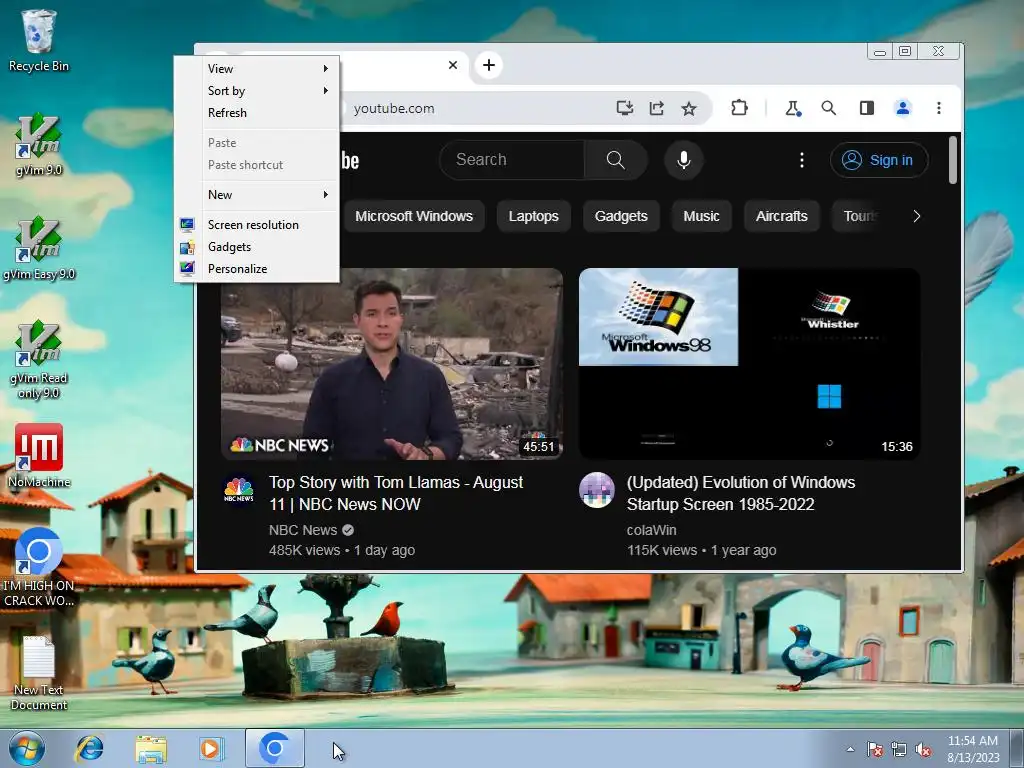The width and height of the screenshot is (1024, 768).
Task: Show more category chips with right arrow
Action: click(916, 216)
